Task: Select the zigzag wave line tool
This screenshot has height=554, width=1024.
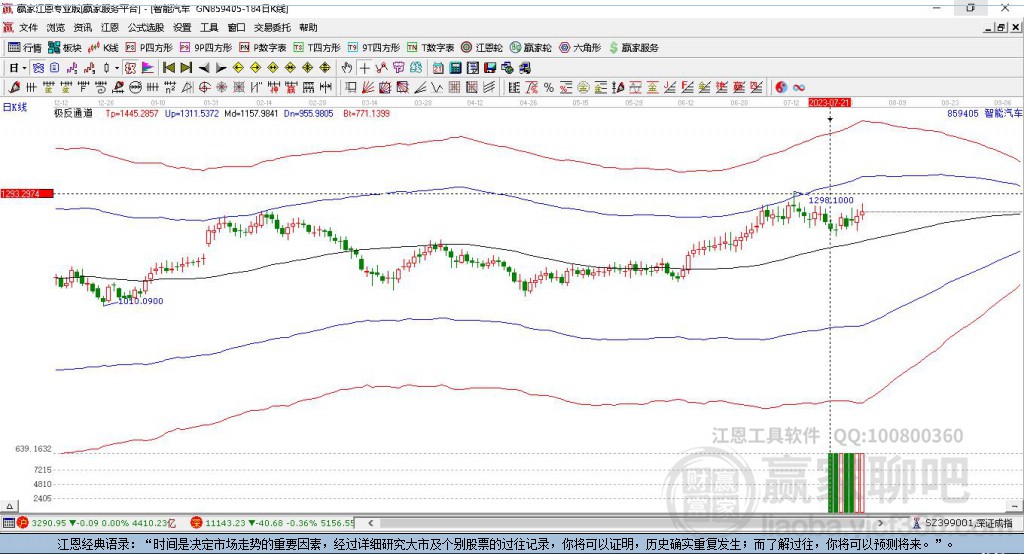Action: click(x=436, y=88)
